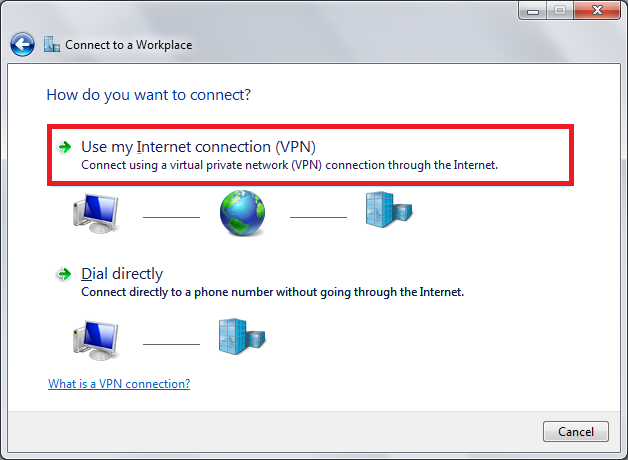
Task: Click the globe icon in the VPN diagram
Action: point(242,213)
